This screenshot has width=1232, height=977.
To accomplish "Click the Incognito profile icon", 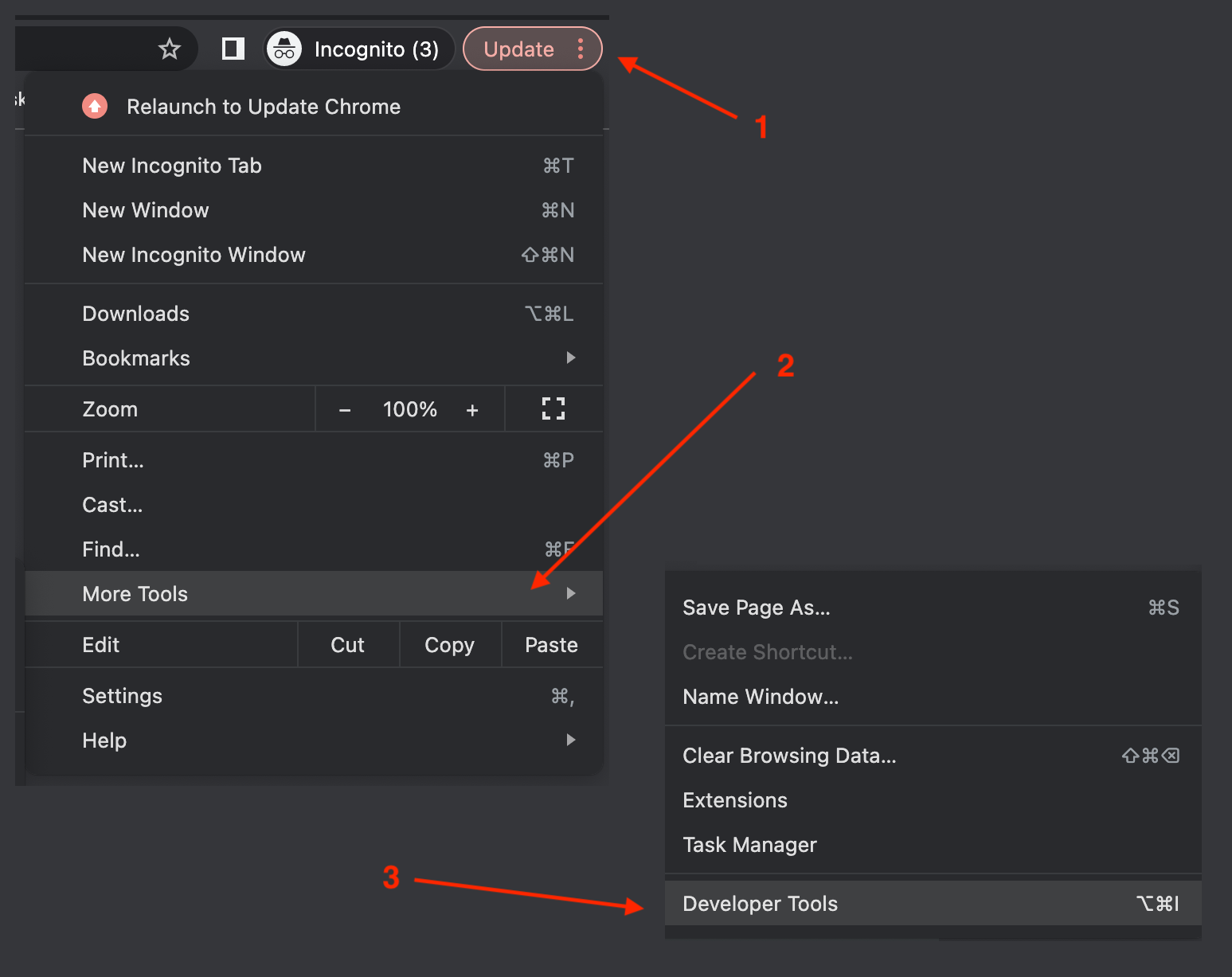I will [284, 49].
